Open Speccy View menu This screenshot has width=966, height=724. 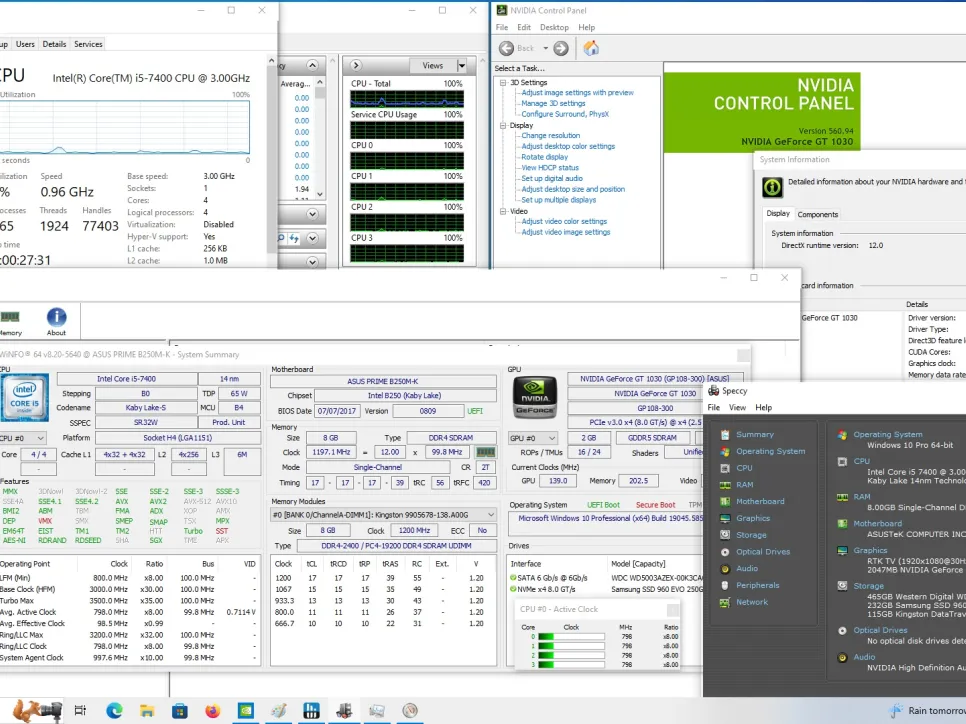[x=737, y=407]
